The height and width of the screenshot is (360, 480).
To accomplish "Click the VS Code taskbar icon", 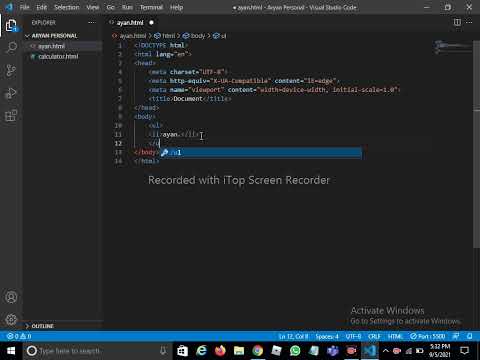I will pos(370,351).
